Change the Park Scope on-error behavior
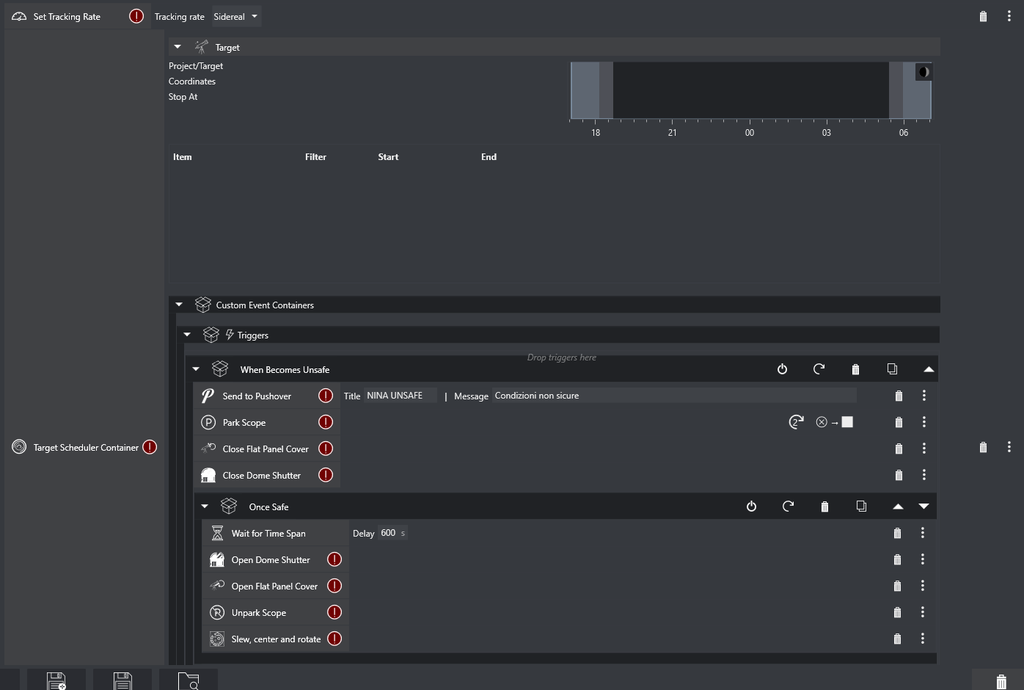The width and height of the screenshot is (1024, 690). pos(835,422)
